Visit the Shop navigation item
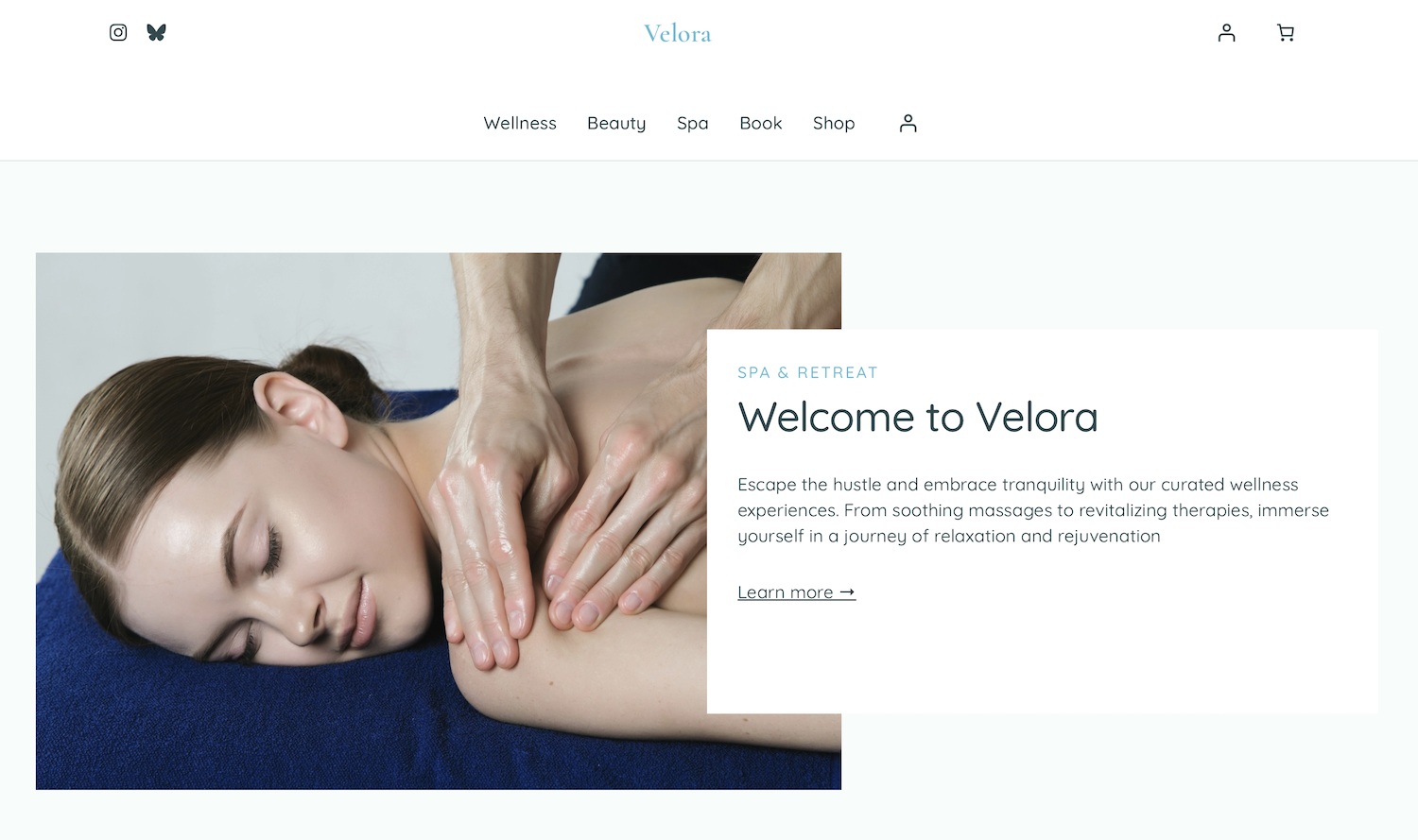Screen dimensions: 1418x840 click(834, 123)
